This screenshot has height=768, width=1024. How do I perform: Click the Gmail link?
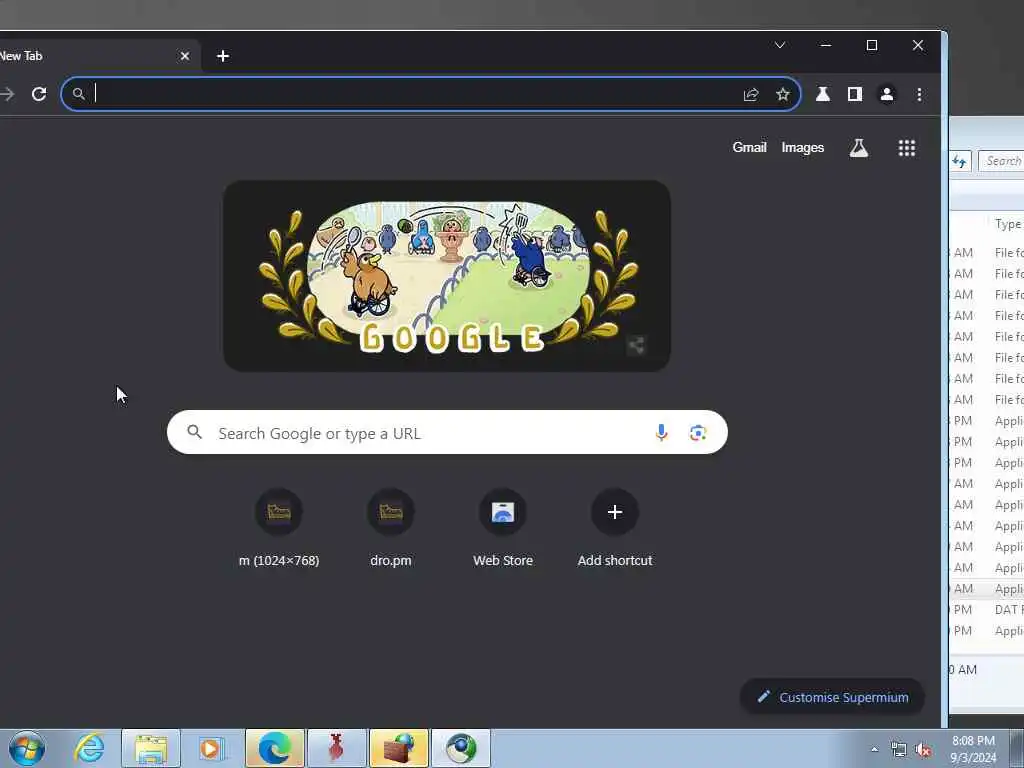tap(749, 148)
